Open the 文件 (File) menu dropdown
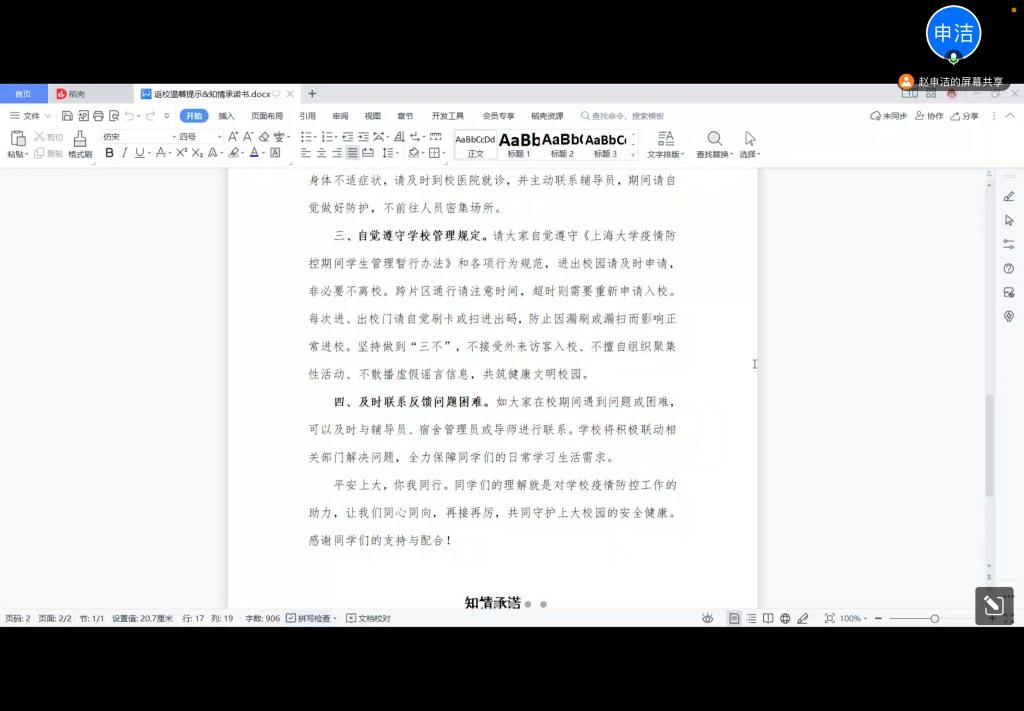Viewport: 1024px width, 711px height. point(30,116)
